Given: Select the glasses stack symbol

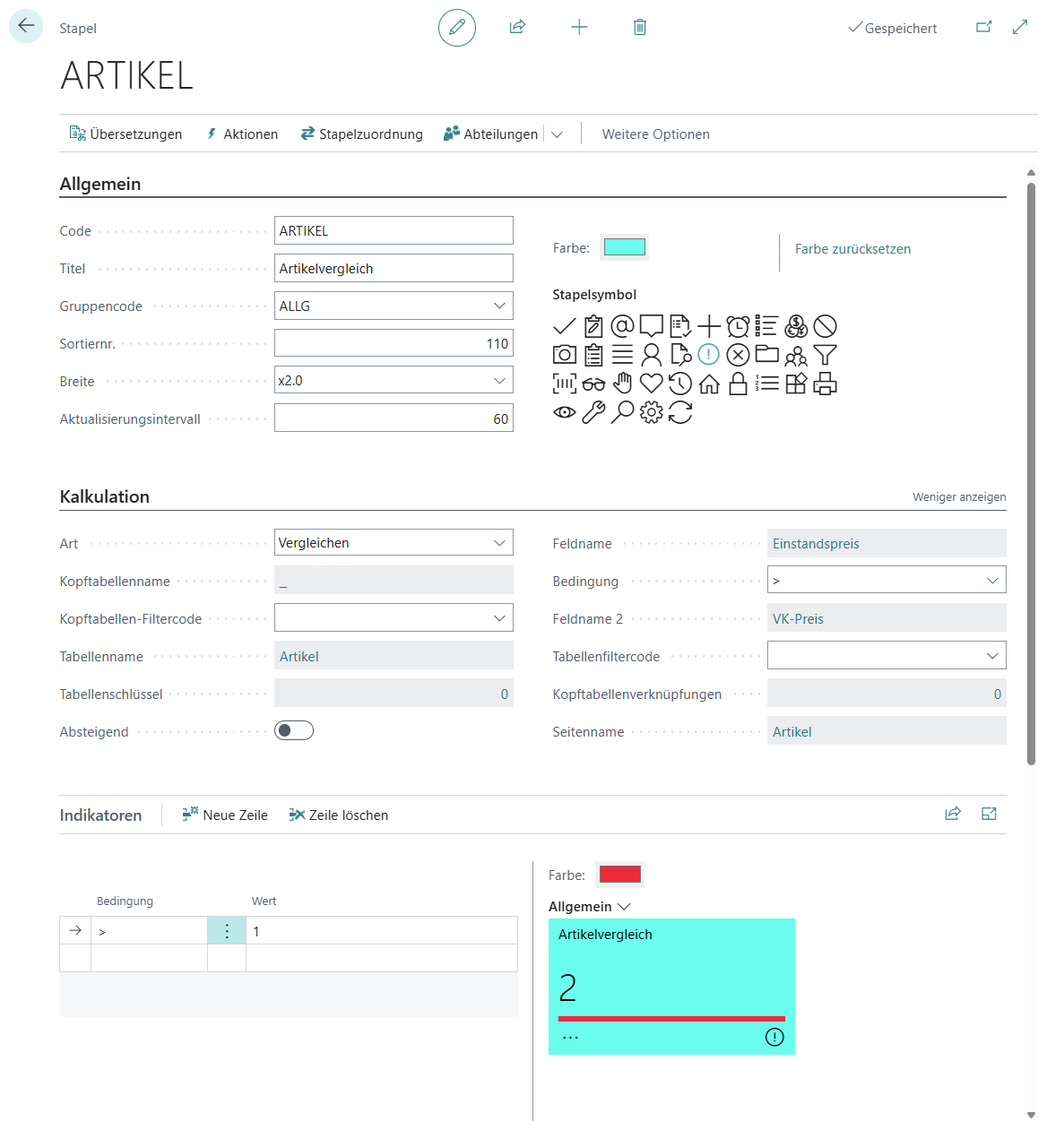Looking at the screenshot, I should [x=593, y=384].
